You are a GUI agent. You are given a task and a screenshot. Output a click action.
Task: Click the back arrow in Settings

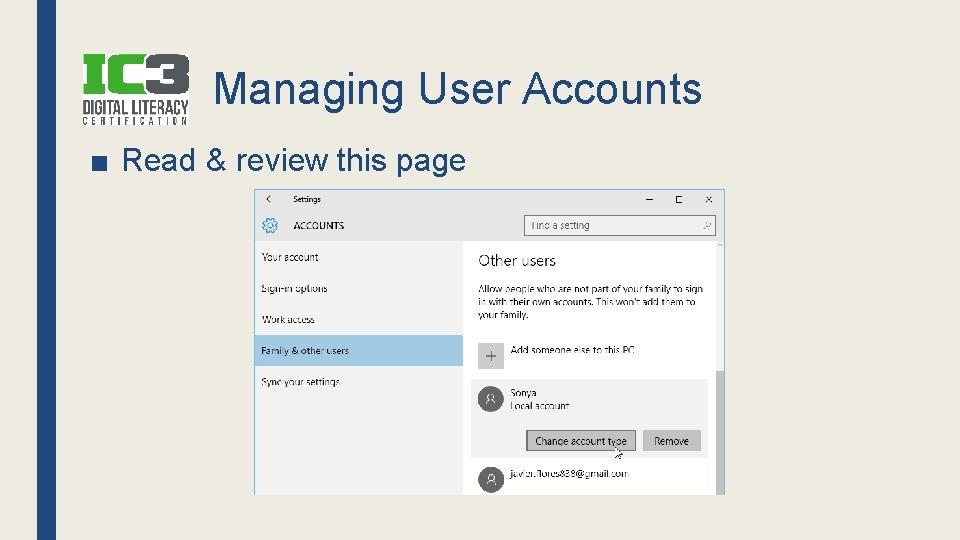point(268,199)
